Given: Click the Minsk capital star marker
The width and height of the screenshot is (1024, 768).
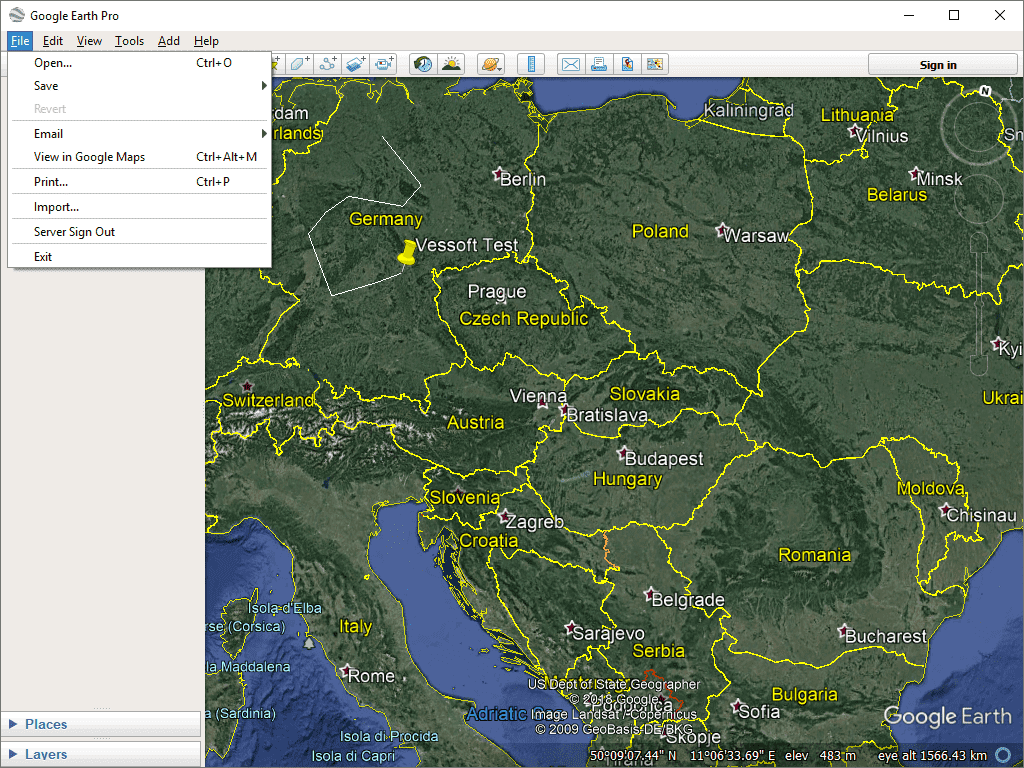Looking at the screenshot, I should pos(915,174).
